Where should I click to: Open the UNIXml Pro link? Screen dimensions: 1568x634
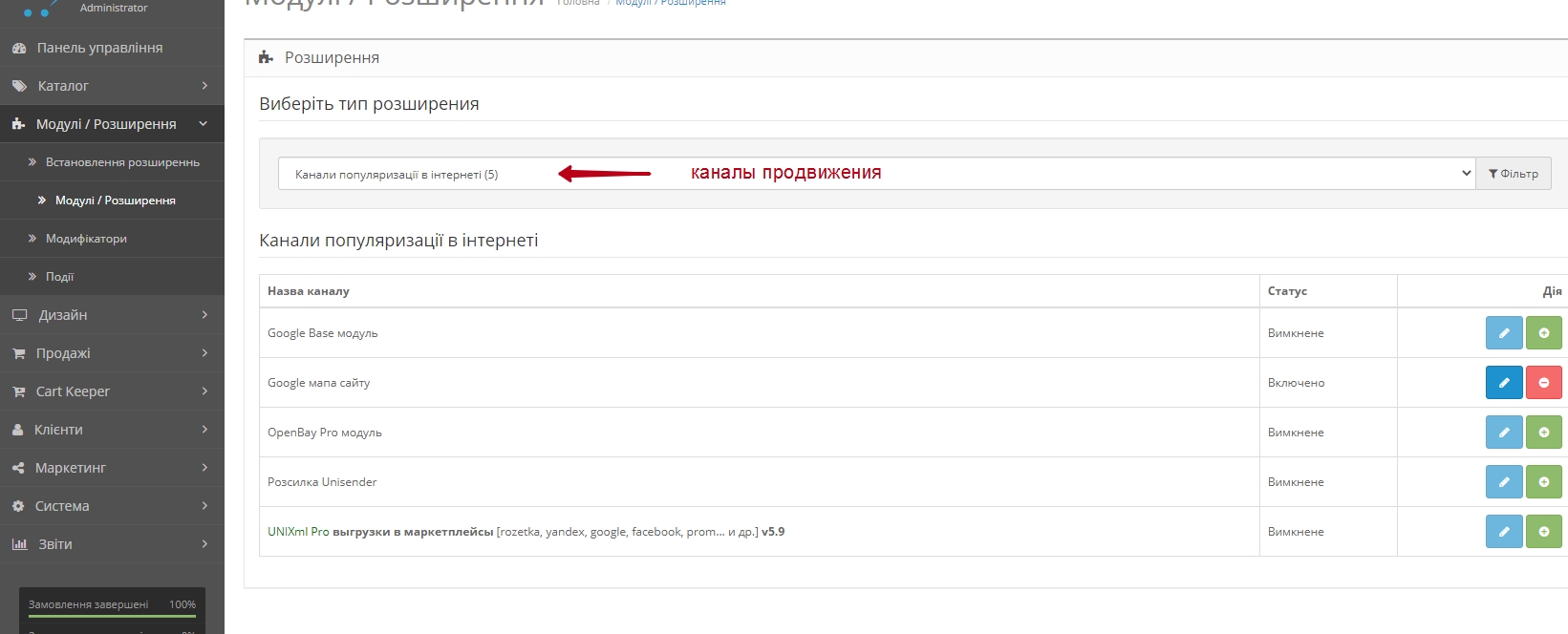point(298,532)
